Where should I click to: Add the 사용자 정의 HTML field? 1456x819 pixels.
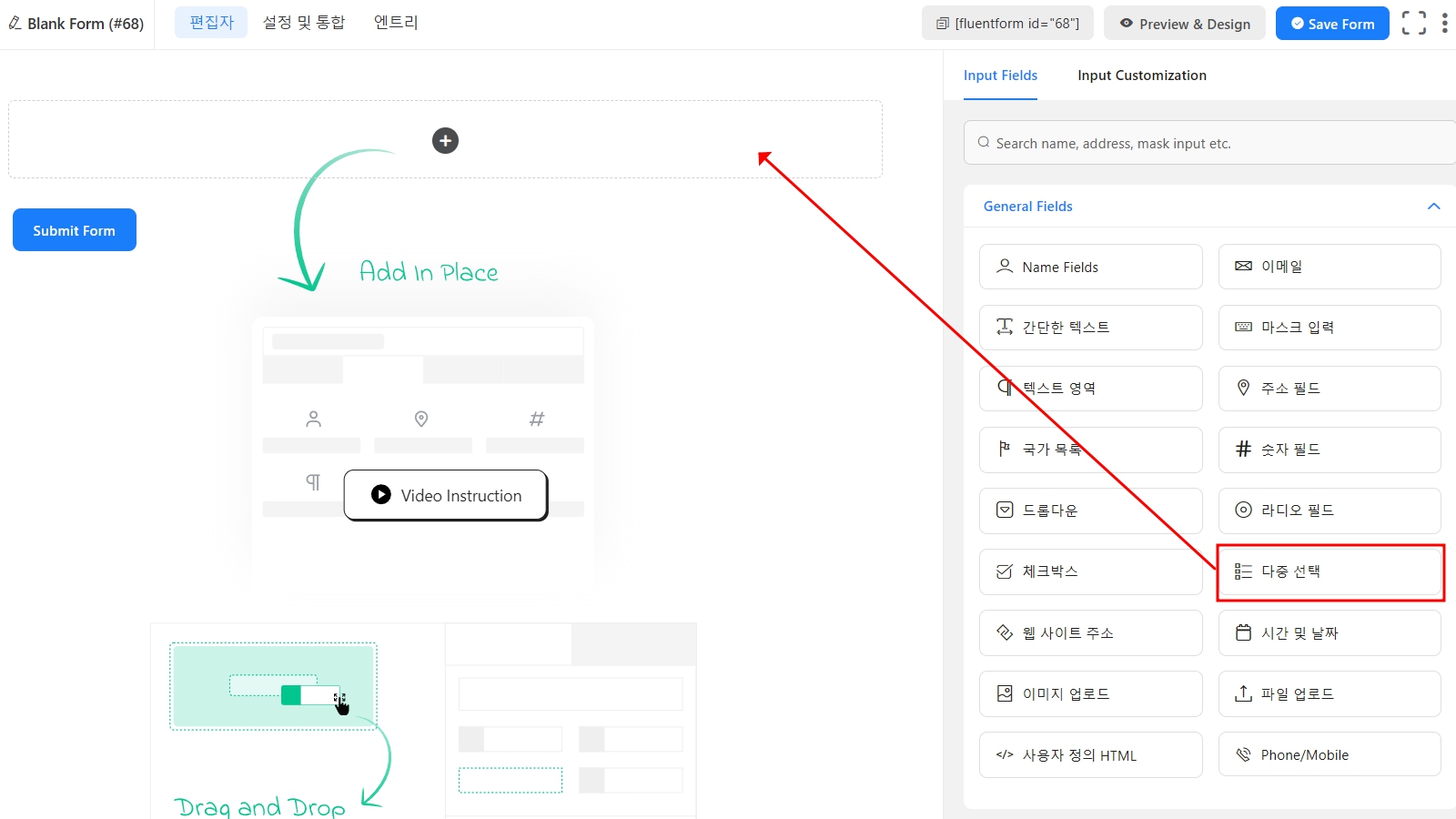tap(1091, 754)
